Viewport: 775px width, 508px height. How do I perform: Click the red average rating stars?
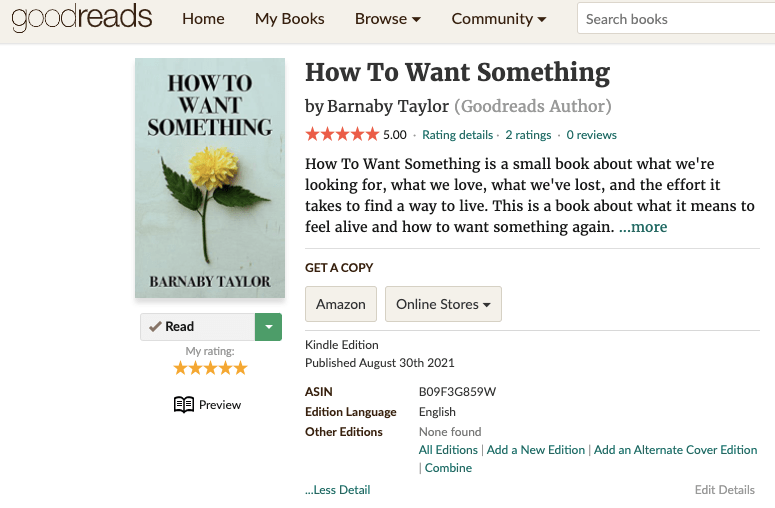coord(342,134)
